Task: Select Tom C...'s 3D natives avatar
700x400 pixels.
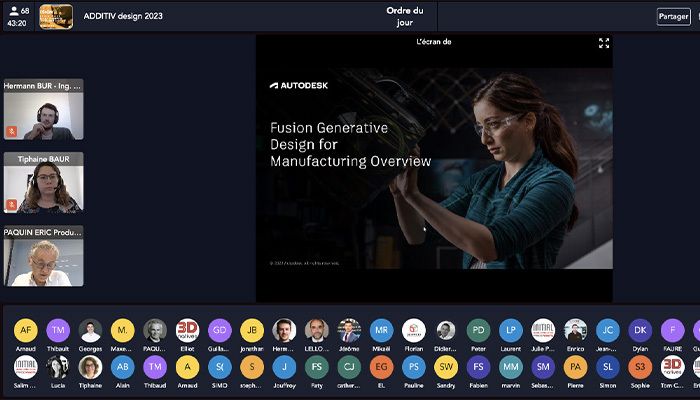Action: [x=672, y=367]
